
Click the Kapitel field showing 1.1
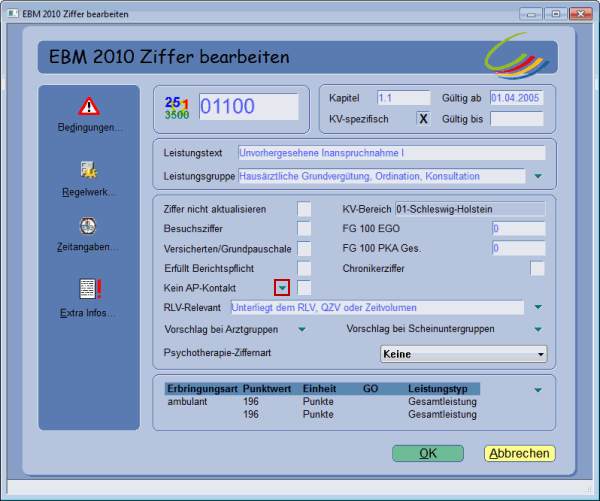[404, 98]
